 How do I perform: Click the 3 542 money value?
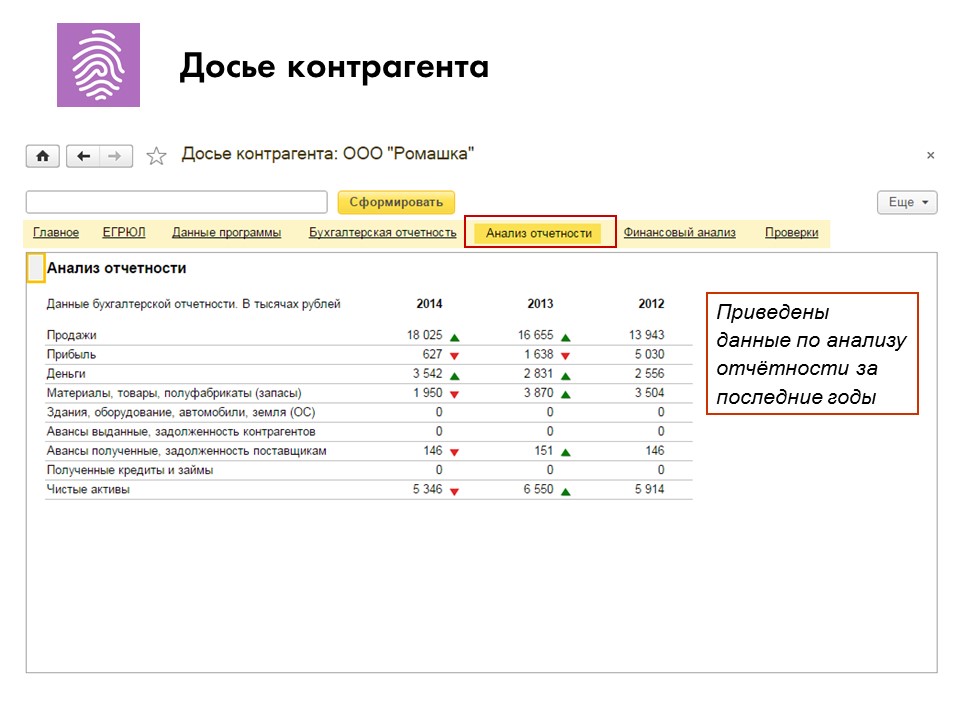tap(427, 373)
